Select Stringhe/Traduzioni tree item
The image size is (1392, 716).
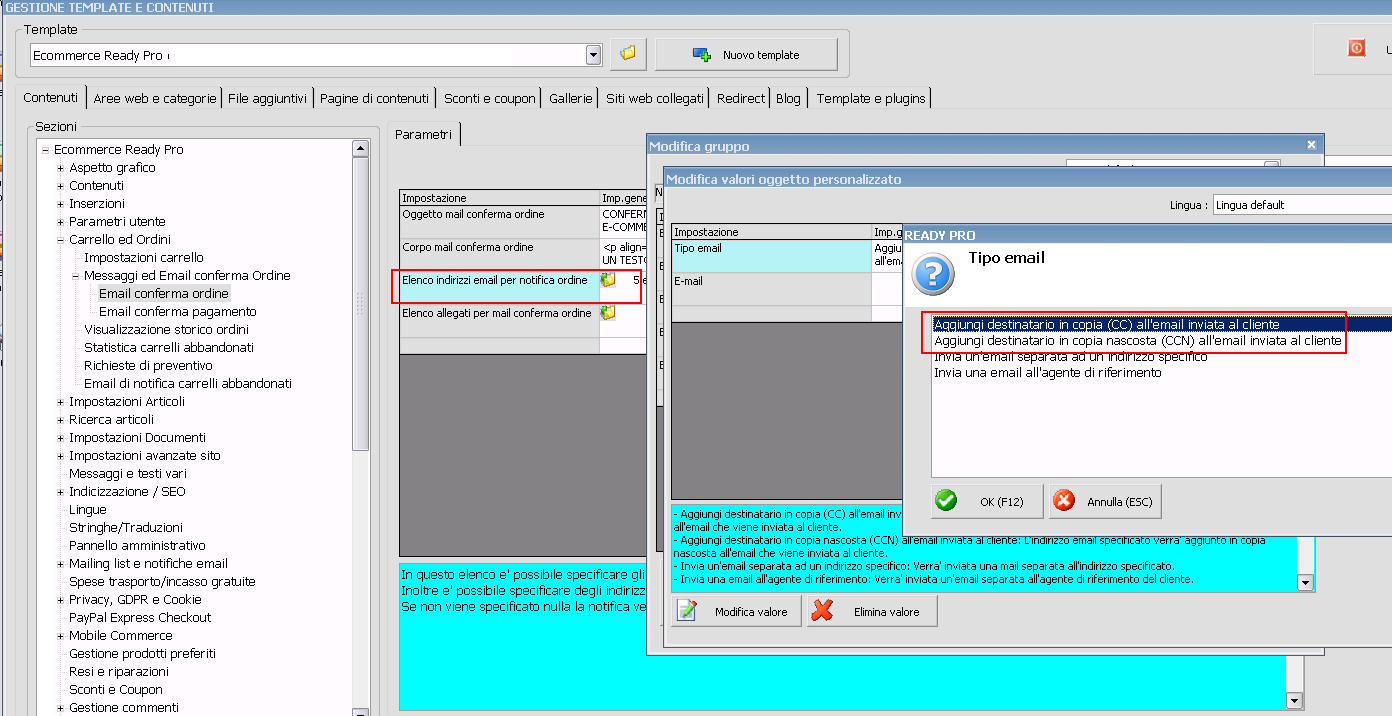(x=126, y=527)
